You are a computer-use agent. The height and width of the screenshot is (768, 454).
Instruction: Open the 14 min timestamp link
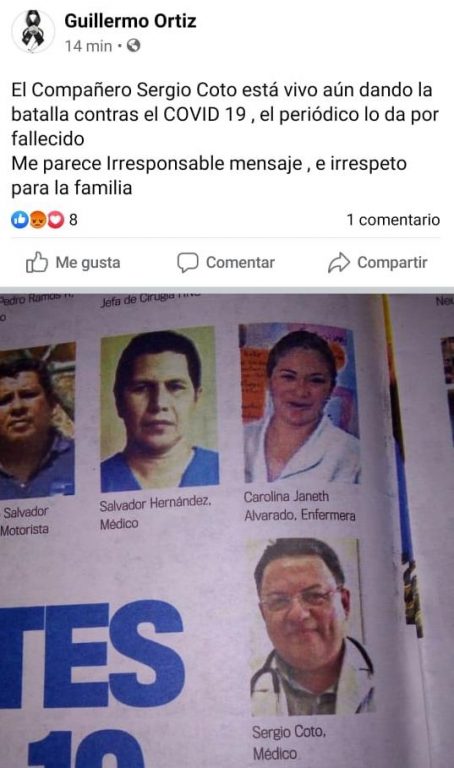click(x=88, y=46)
